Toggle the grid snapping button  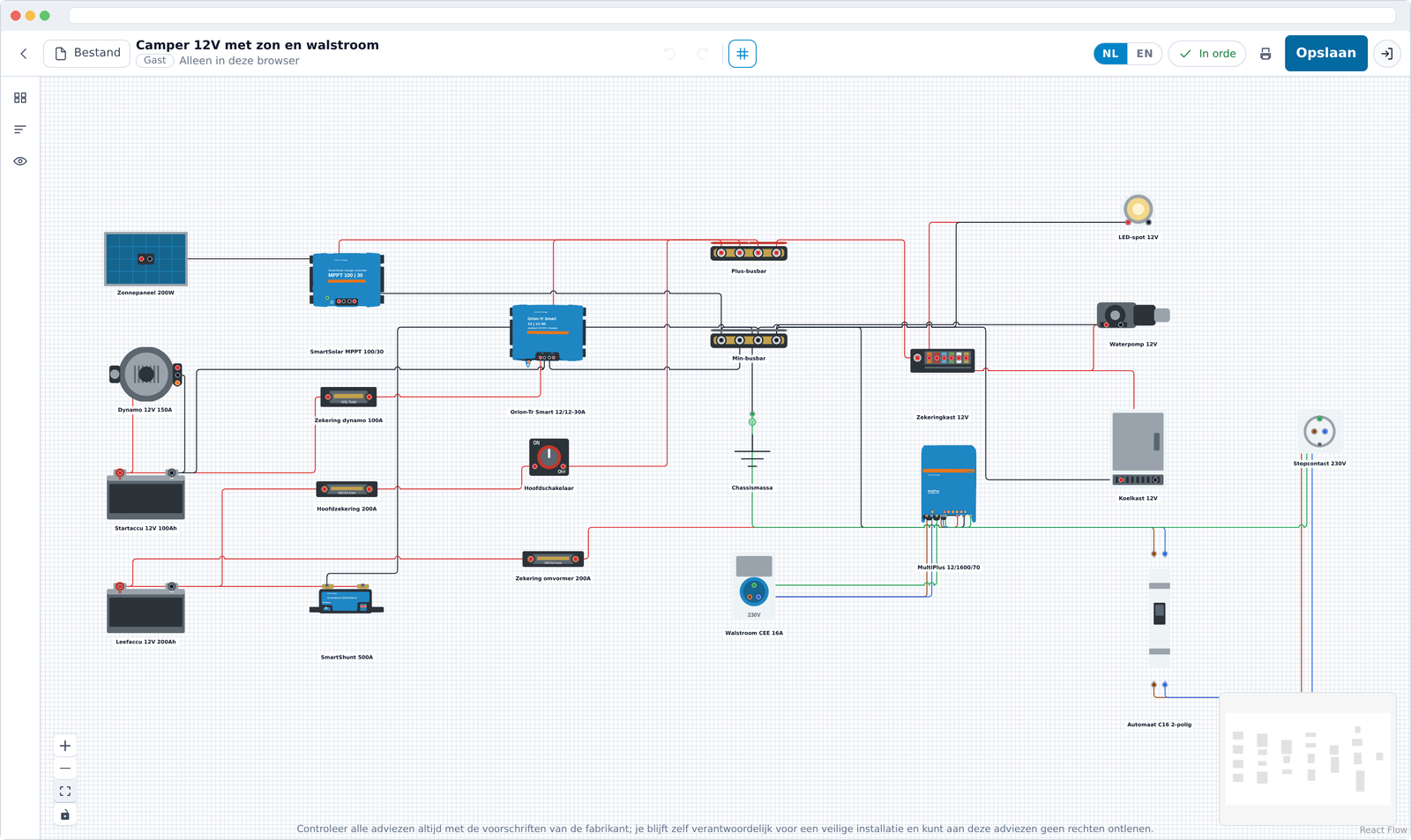coord(743,54)
